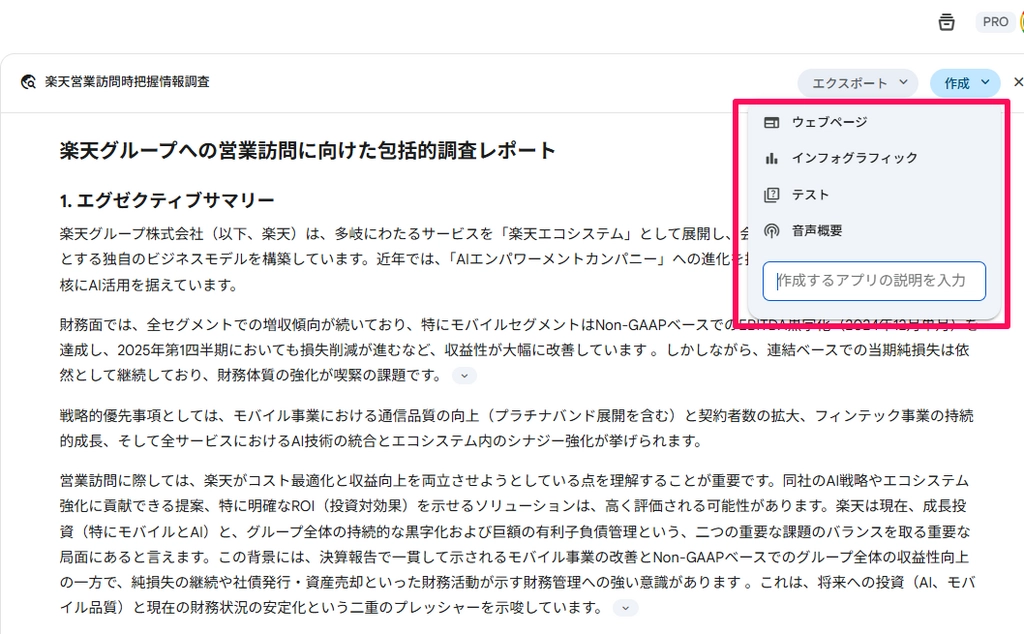Image resolution: width=1024 pixels, height=634 pixels.
Task: Click the 音声概要 broadcast icon
Action: click(x=771, y=231)
